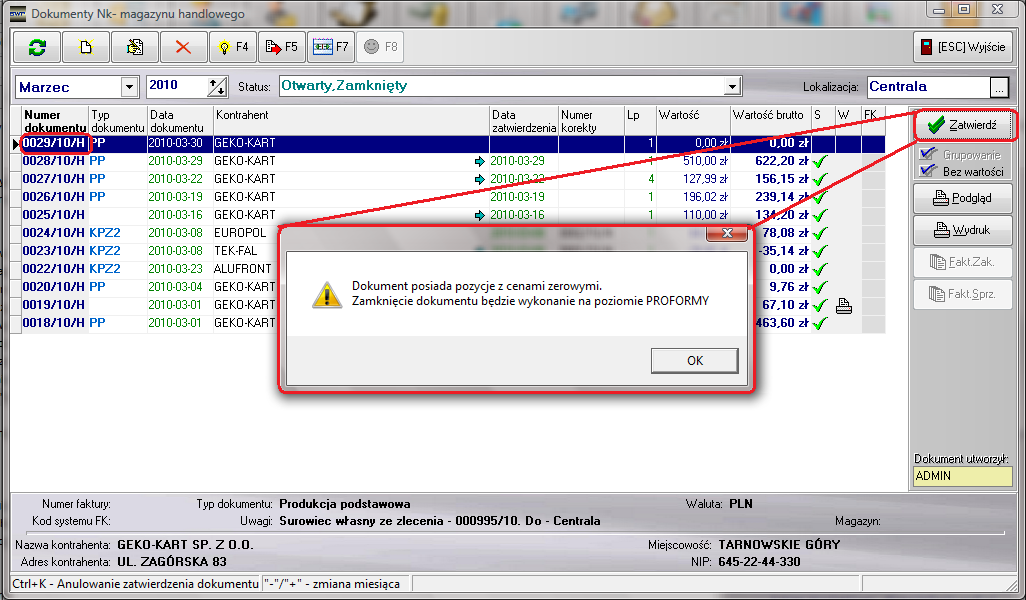Click the year 2010 spinner arrows
The height and width of the screenshot is (600, 1026).
pyautogui.click(x=217, y=87)
